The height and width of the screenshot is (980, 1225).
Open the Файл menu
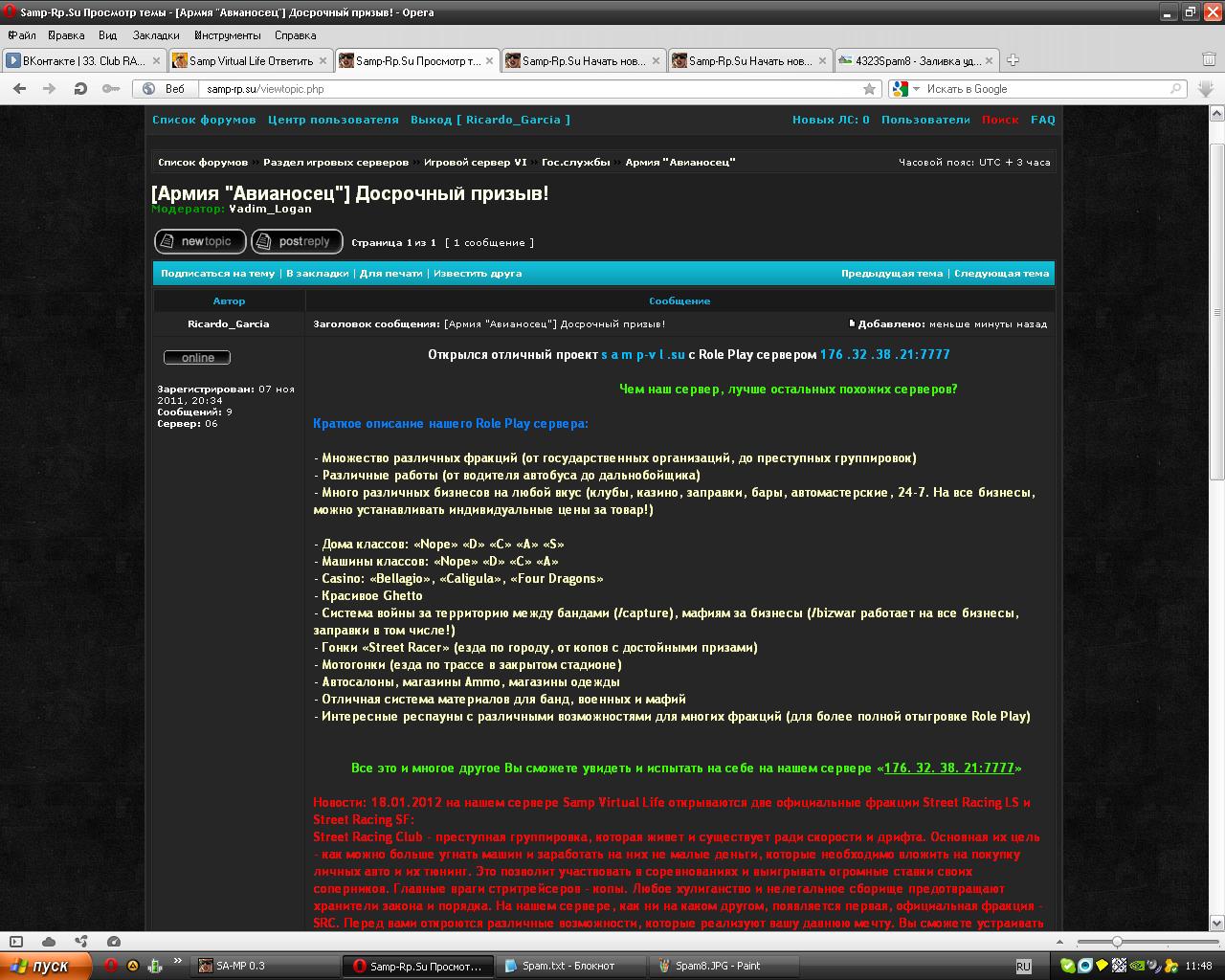tap(21, 35)
